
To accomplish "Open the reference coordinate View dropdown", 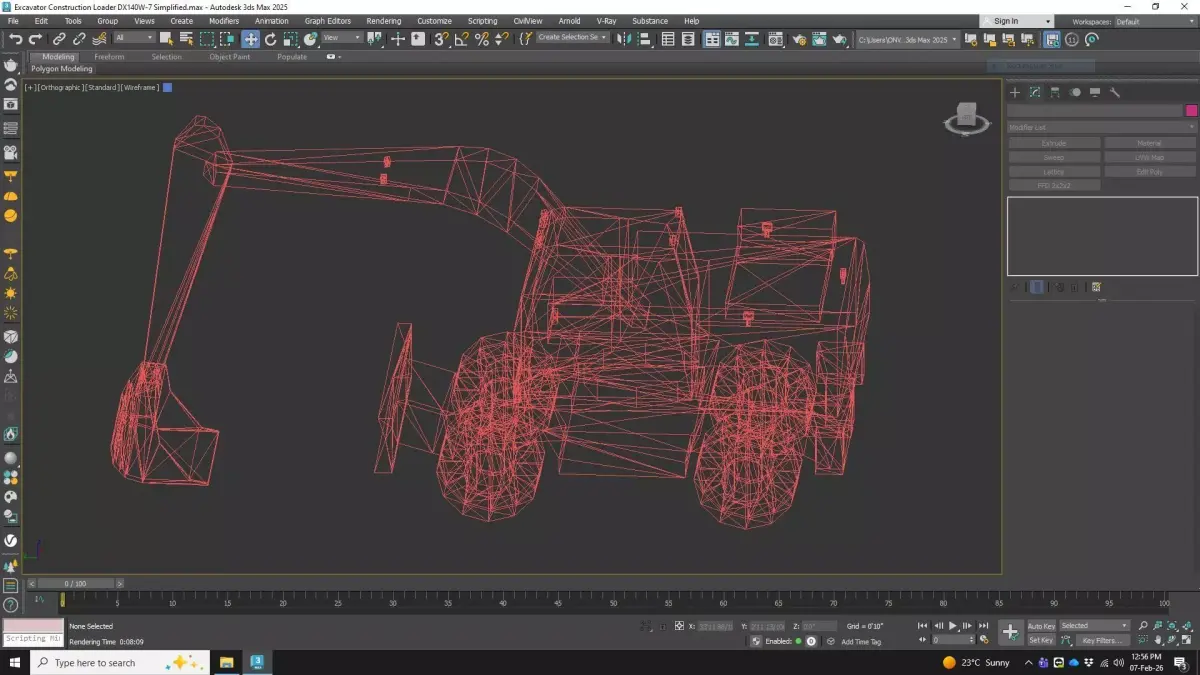I will pos(341,38).
